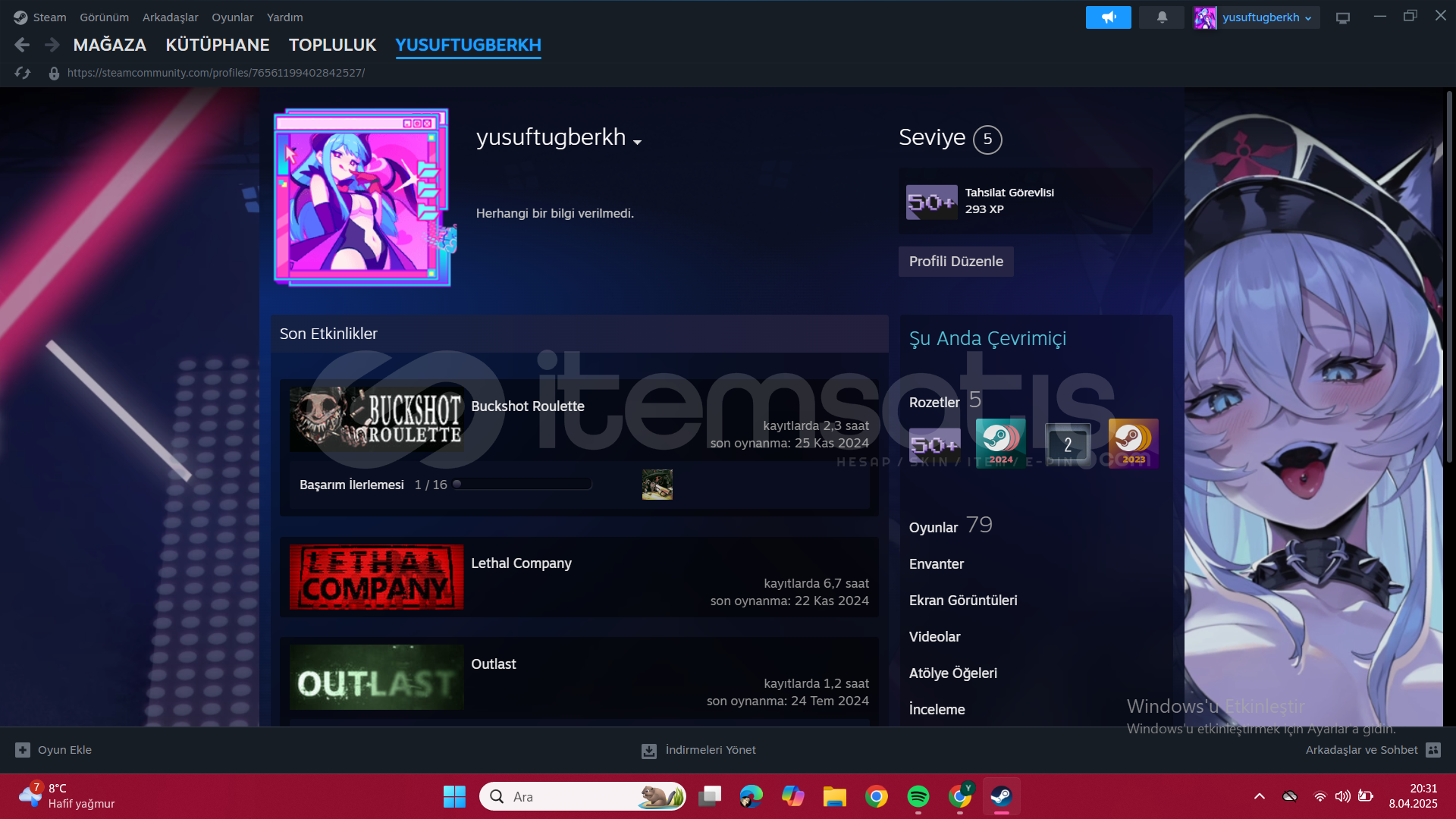Open the Envanter link
Screen dimensions: 1456x819
pos(936,564)
